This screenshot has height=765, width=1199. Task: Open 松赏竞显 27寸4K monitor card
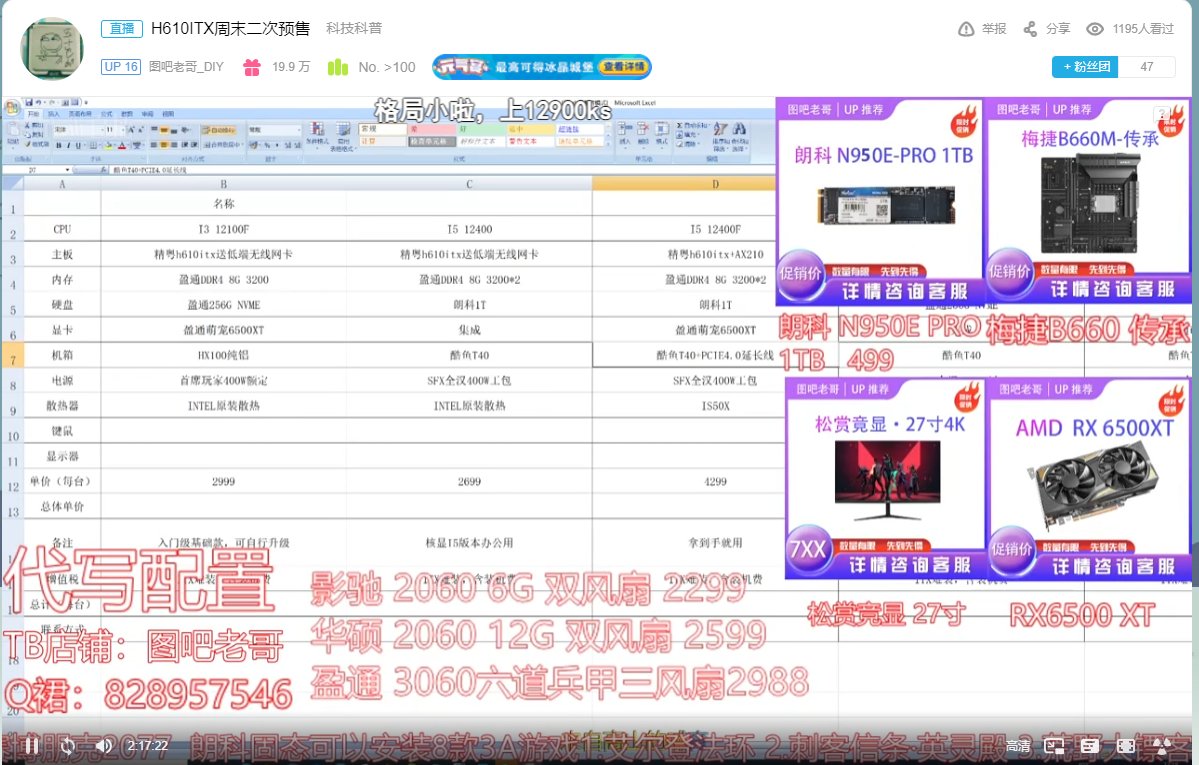tap(885, 478)
